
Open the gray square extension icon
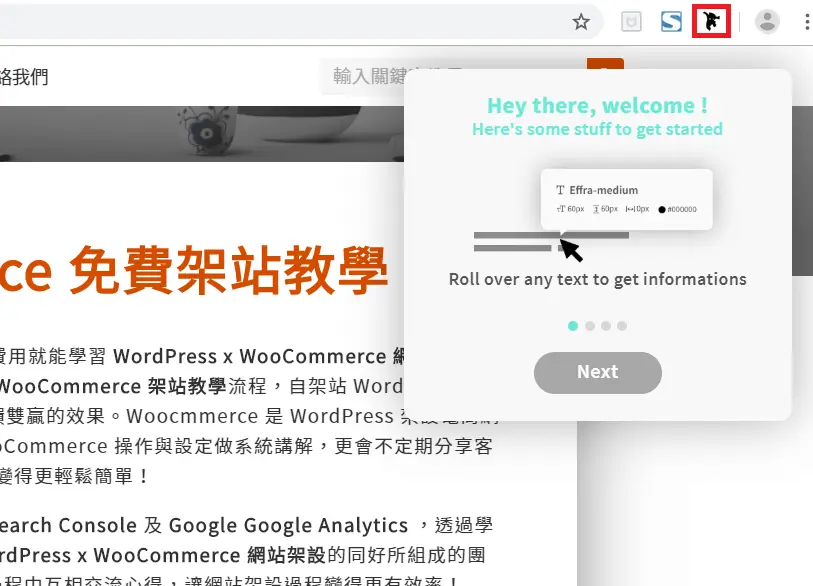tap(631, 22)
